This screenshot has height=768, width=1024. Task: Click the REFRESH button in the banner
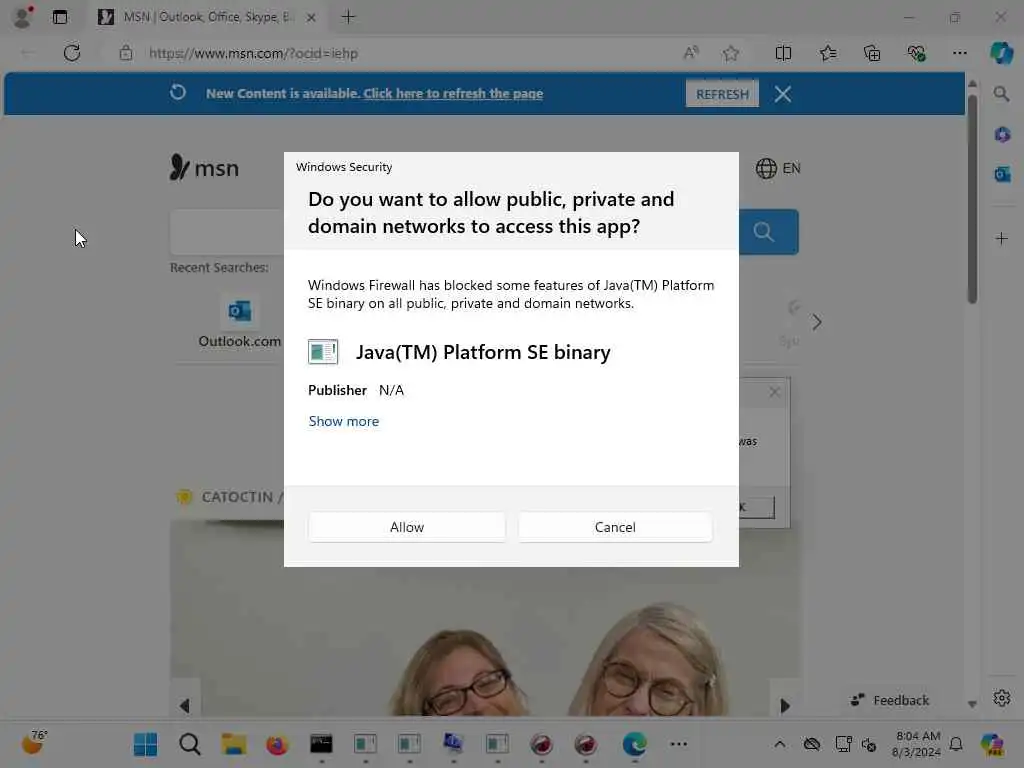pos(722,94)
